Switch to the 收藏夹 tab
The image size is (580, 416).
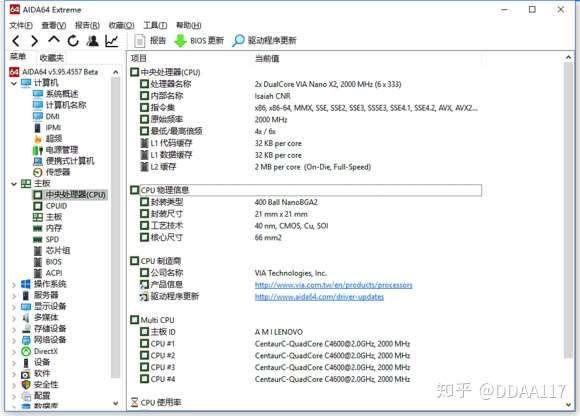tap(51, 58)
